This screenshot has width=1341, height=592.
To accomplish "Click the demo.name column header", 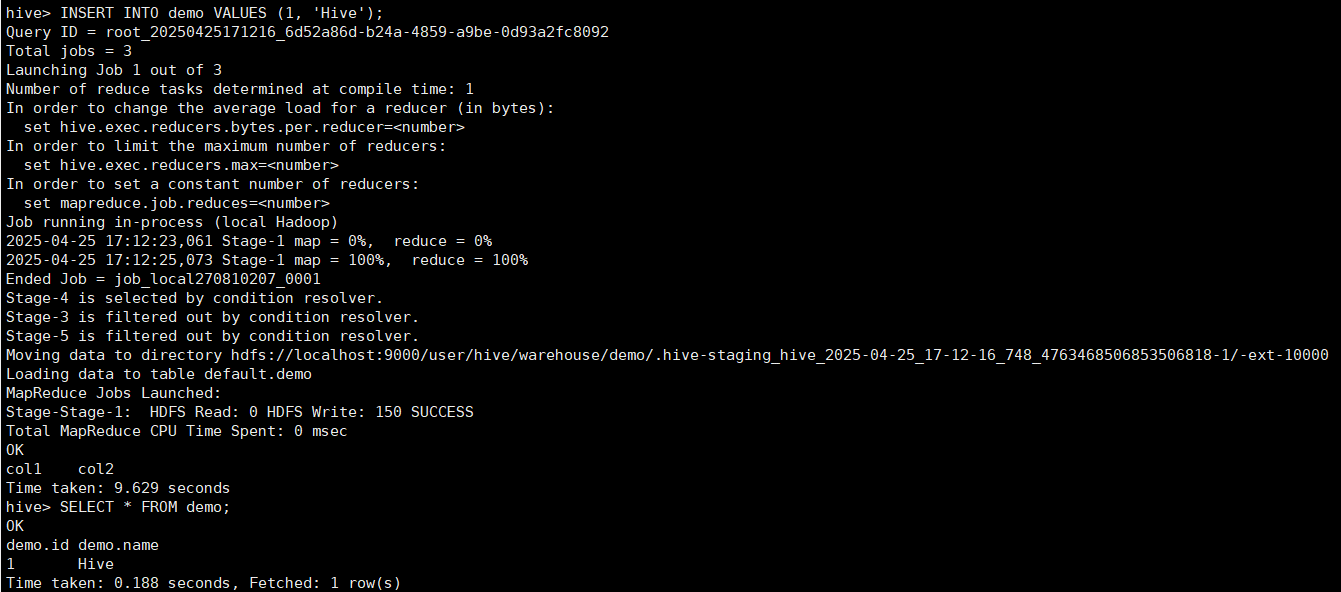I will point(118,545).
